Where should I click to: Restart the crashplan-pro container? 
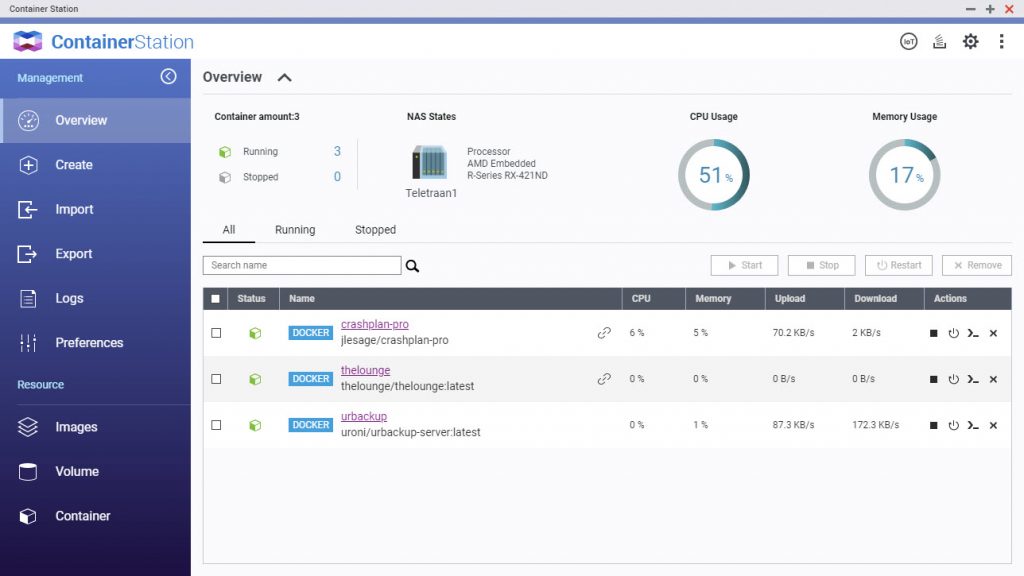[953, 333]
